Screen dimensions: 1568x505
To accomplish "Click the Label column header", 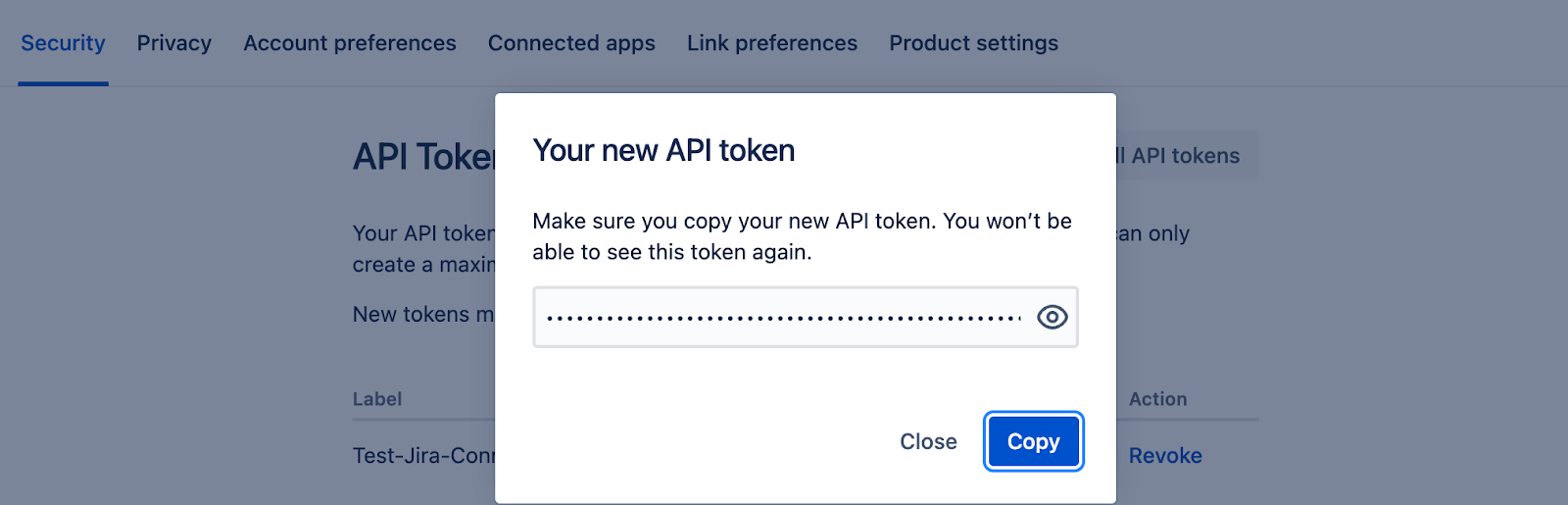I will 377,399.
